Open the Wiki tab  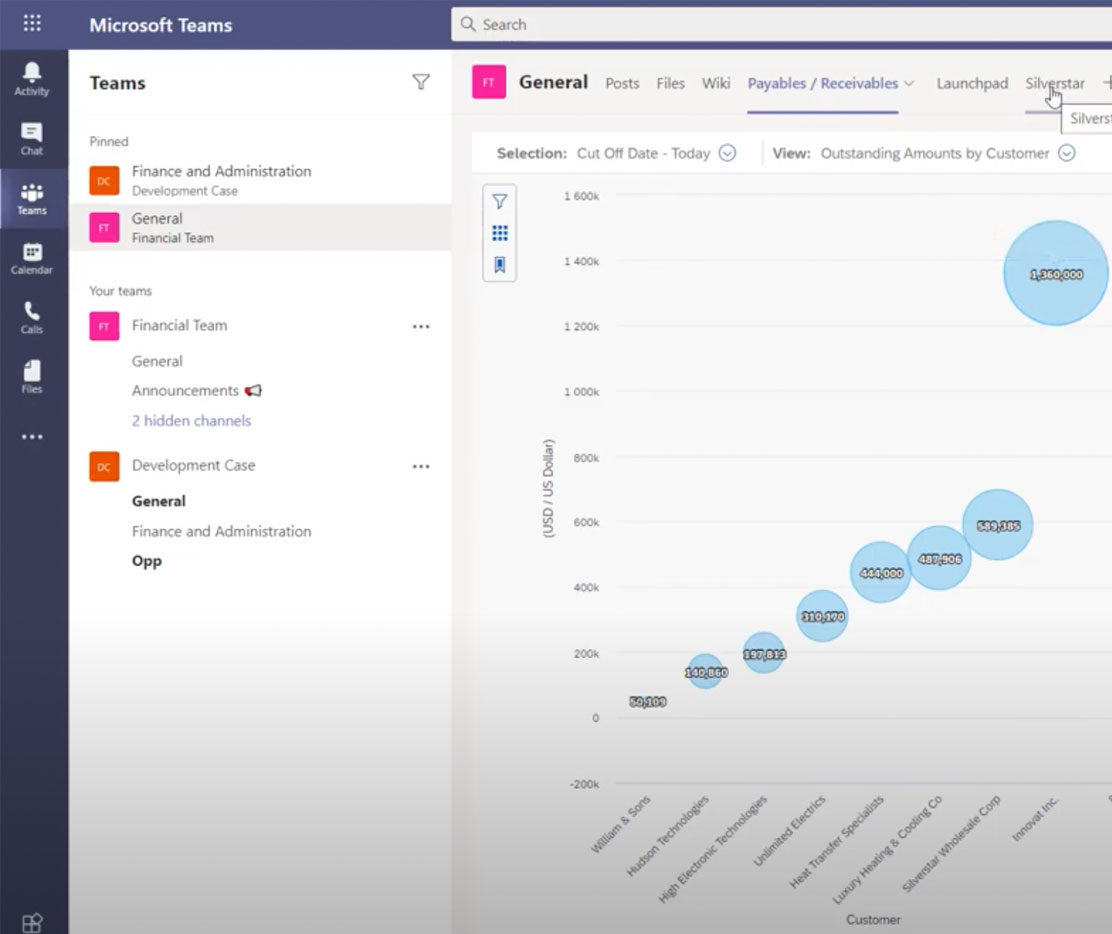(x=716, y=83)
